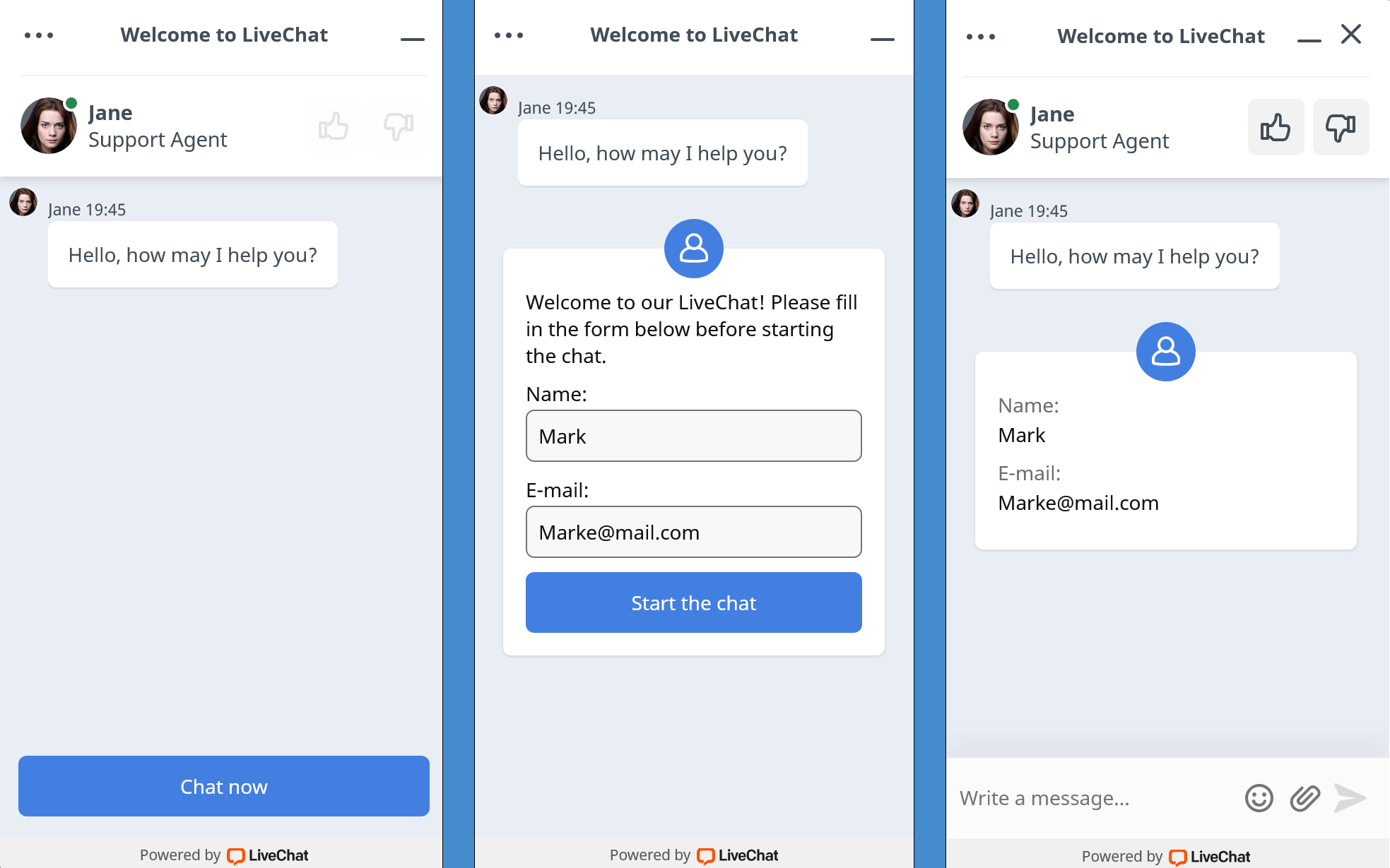
Task: Click the three-dot menu in middle chat panel
Action: 509,35
